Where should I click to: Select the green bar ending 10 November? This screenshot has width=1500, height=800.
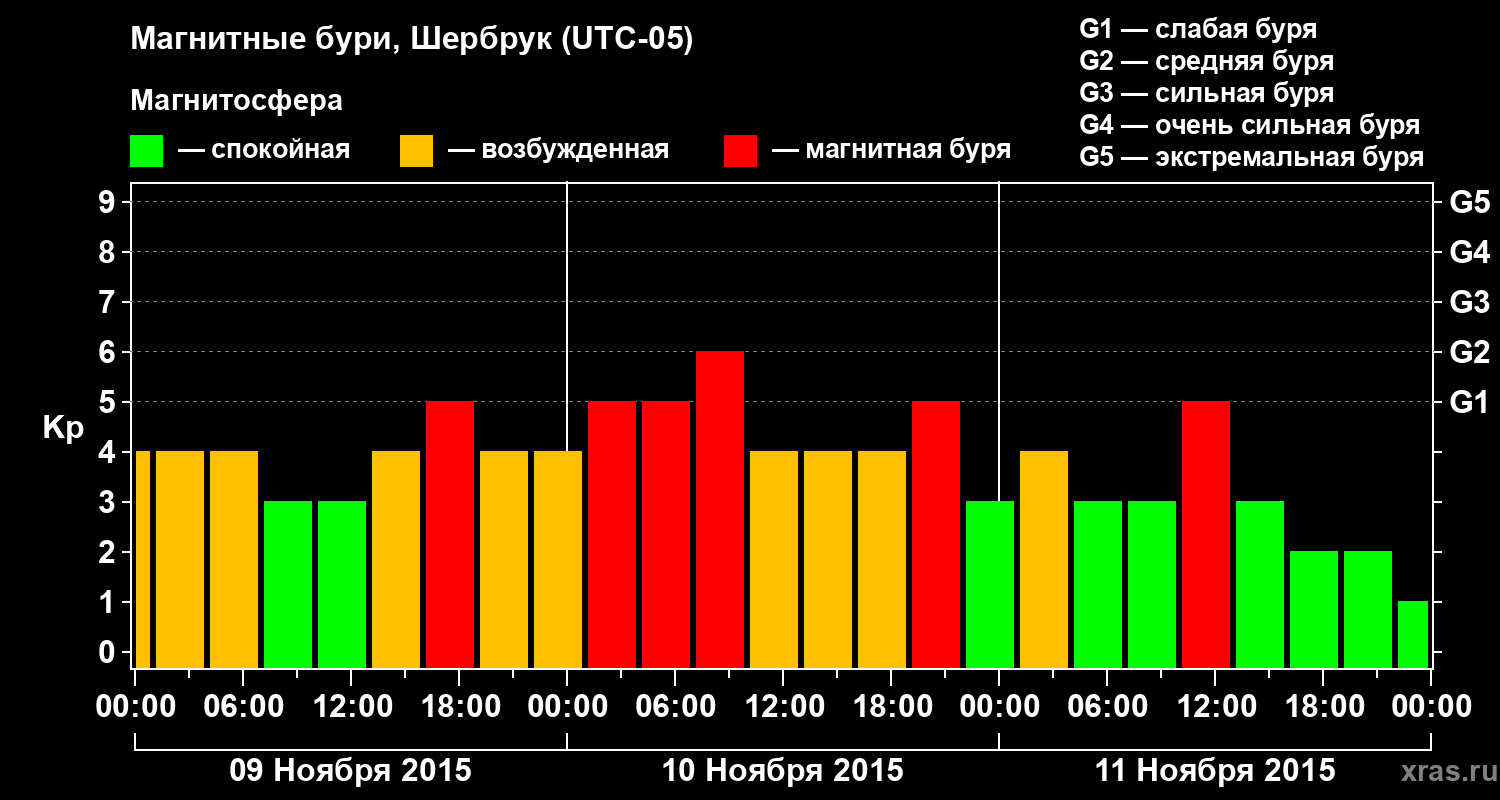tap(990, 585)
